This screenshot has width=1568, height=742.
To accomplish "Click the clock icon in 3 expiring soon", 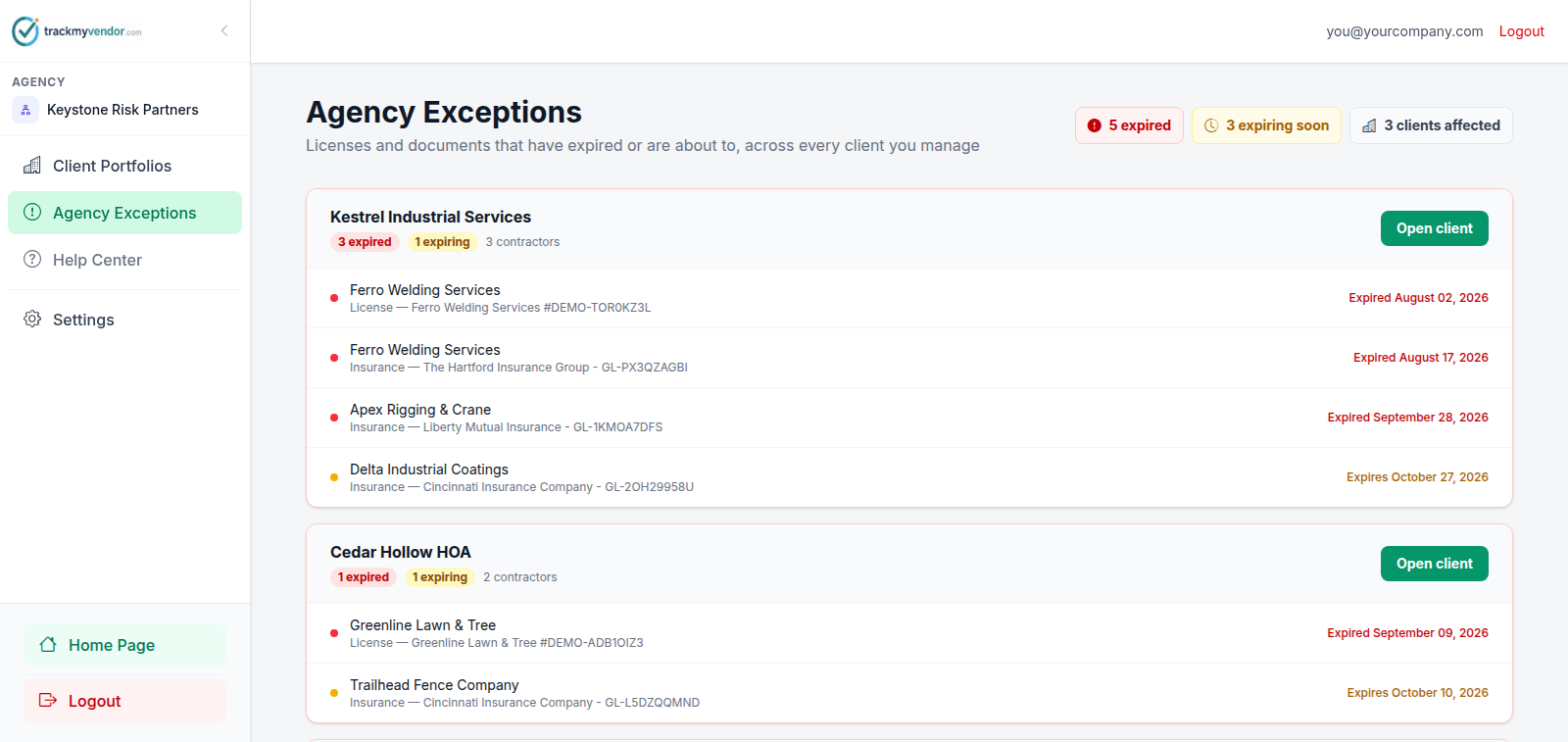I will pyautogui.click(x=1211, y=125).
